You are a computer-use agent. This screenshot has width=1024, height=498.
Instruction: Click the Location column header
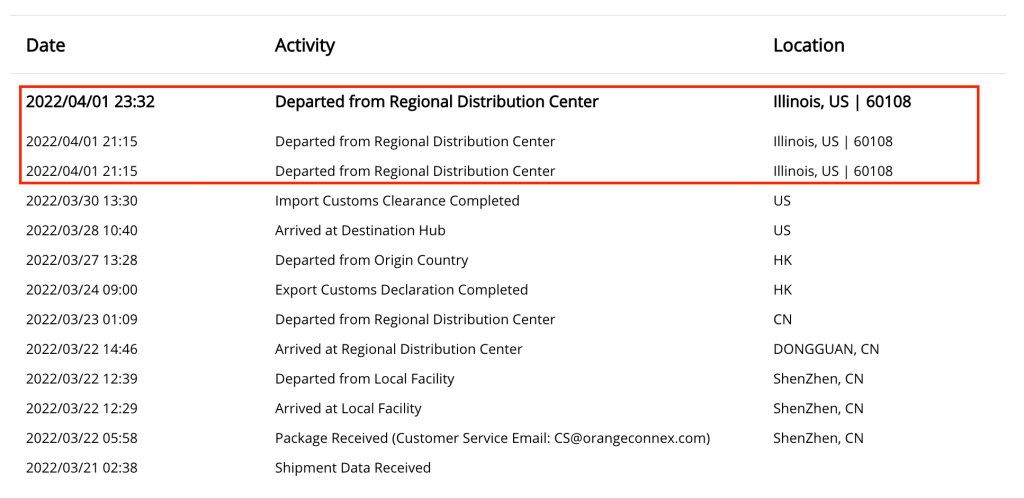coord(808,45)
